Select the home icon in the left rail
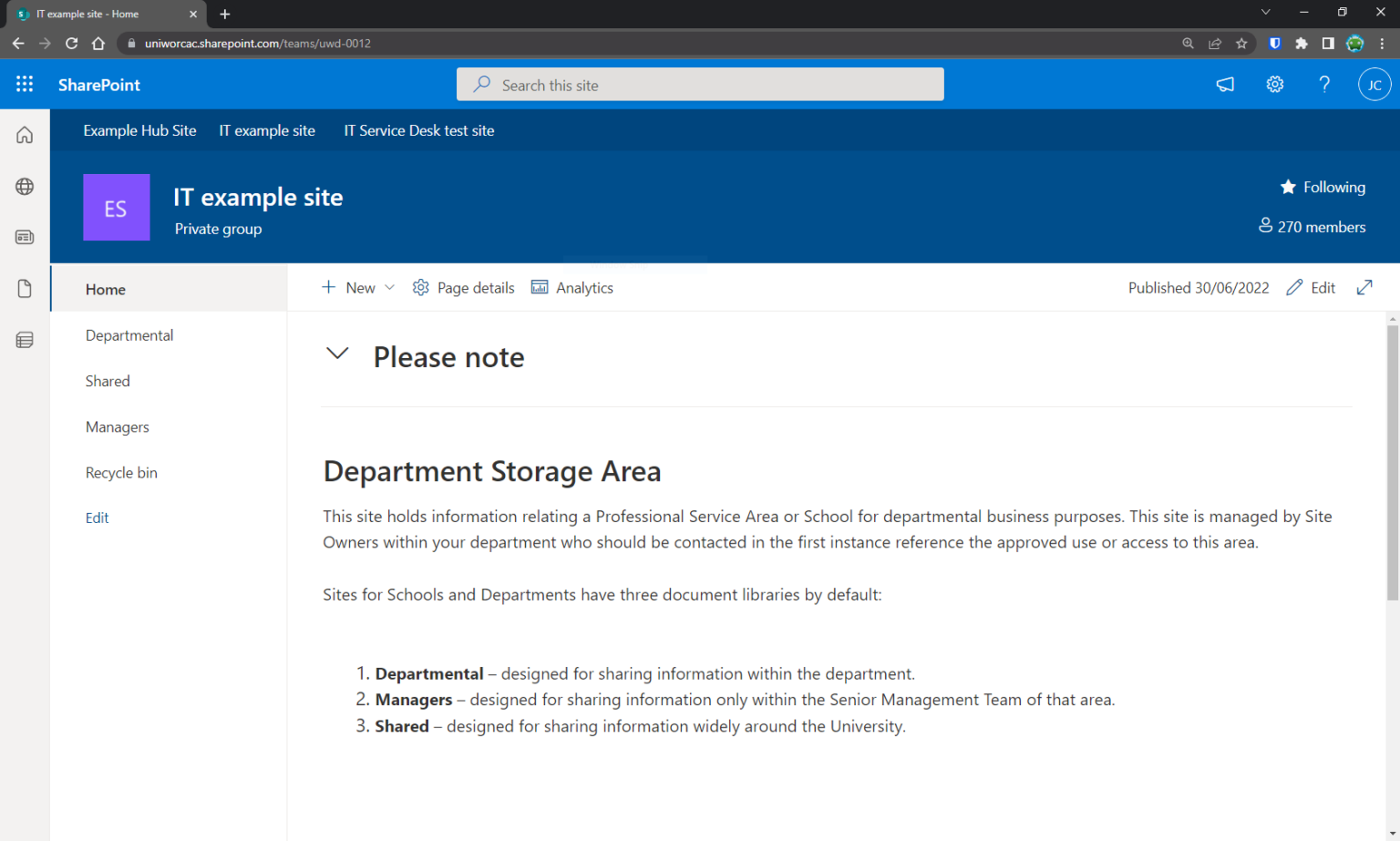Screen dimensions: 1400x841 (x=24, y=133)
